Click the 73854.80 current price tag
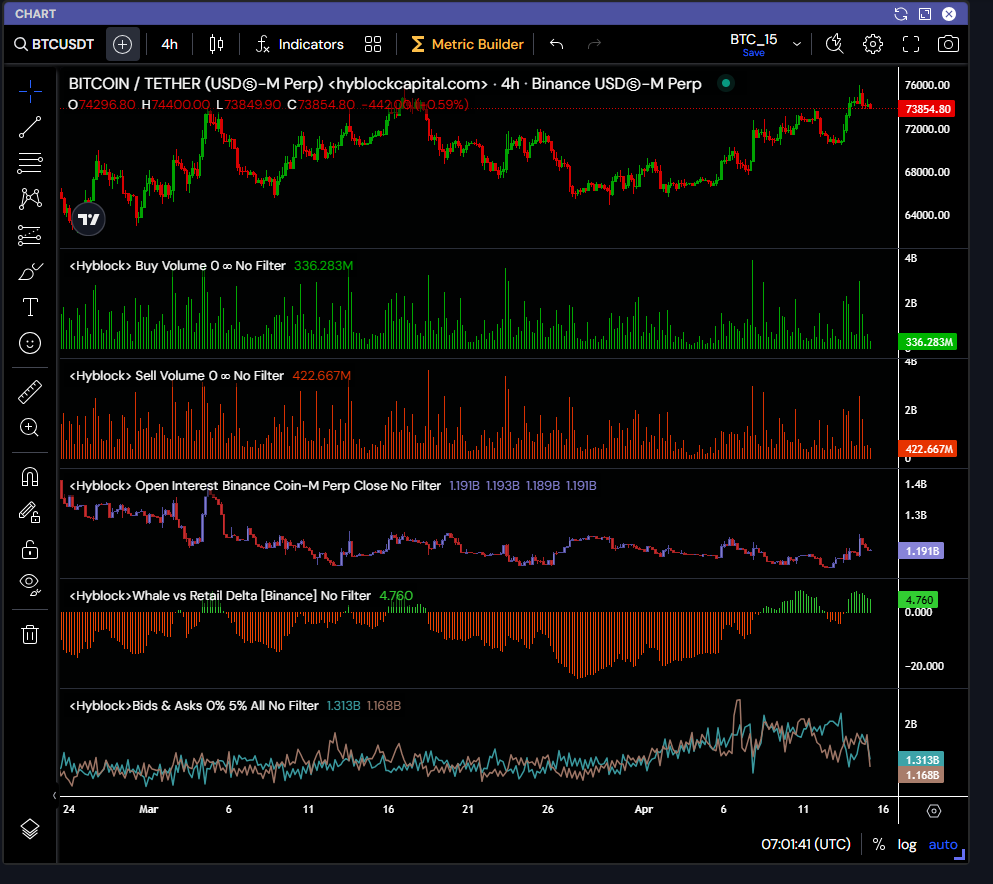This screenshot has width=993, height=884. pos(928,109)
